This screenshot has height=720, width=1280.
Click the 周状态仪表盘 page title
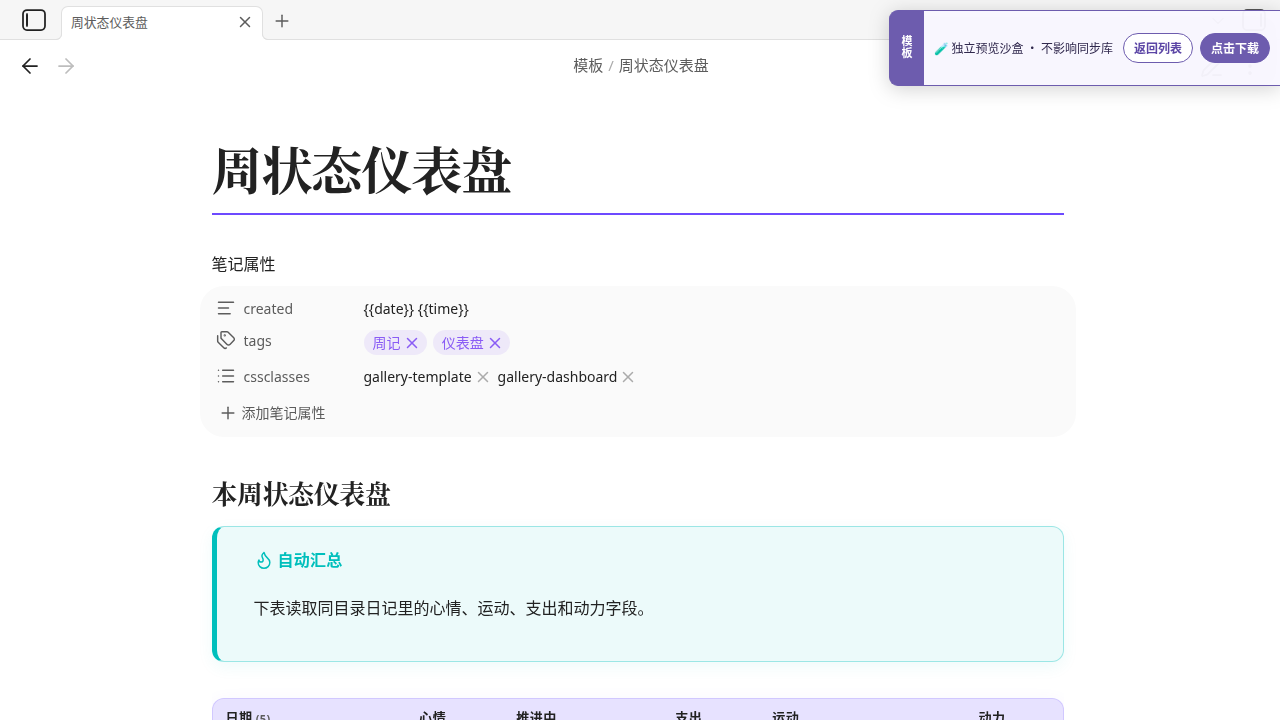point(361,171)
